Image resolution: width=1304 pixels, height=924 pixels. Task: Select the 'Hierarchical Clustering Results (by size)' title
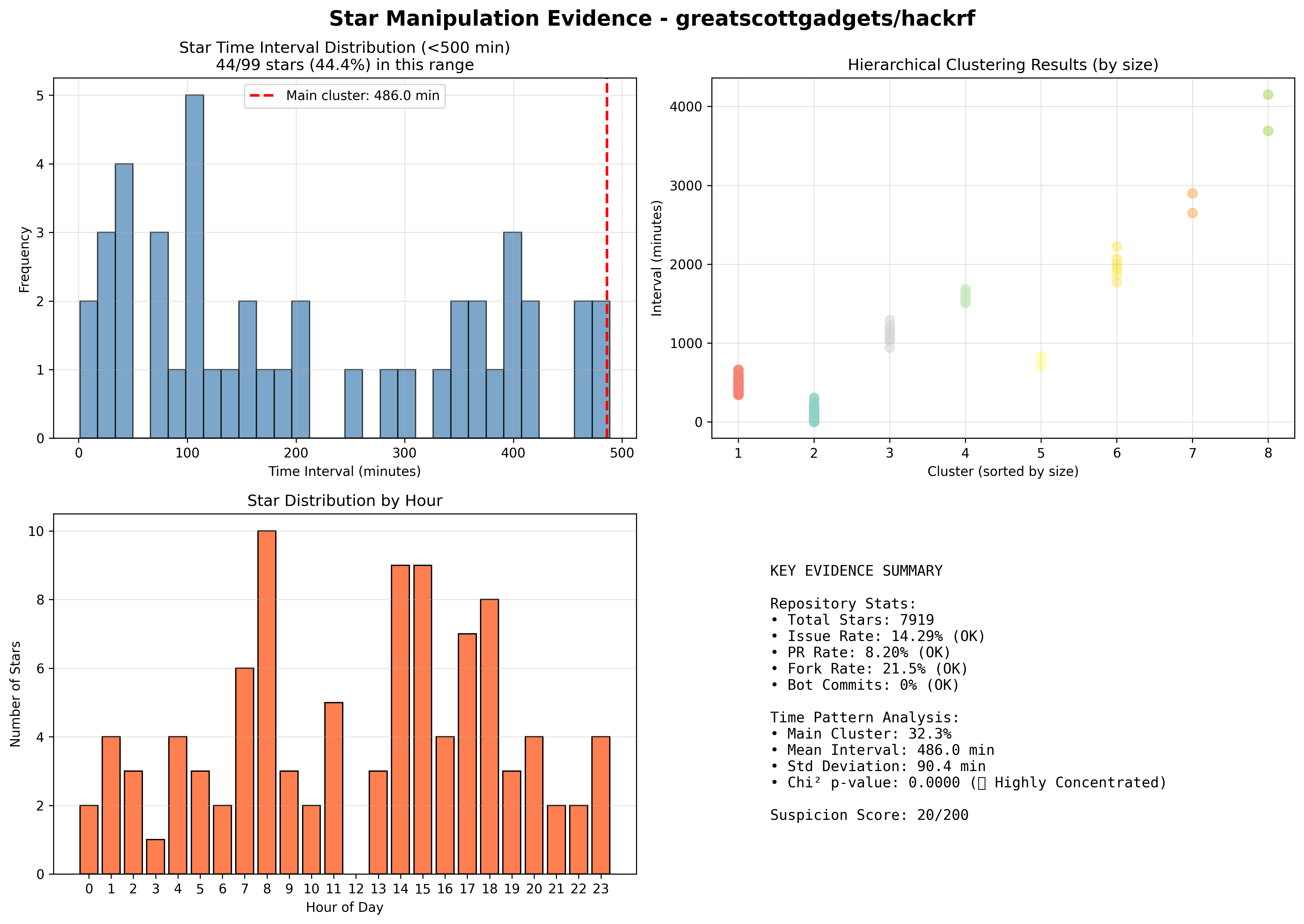(x=1003, y=65)
